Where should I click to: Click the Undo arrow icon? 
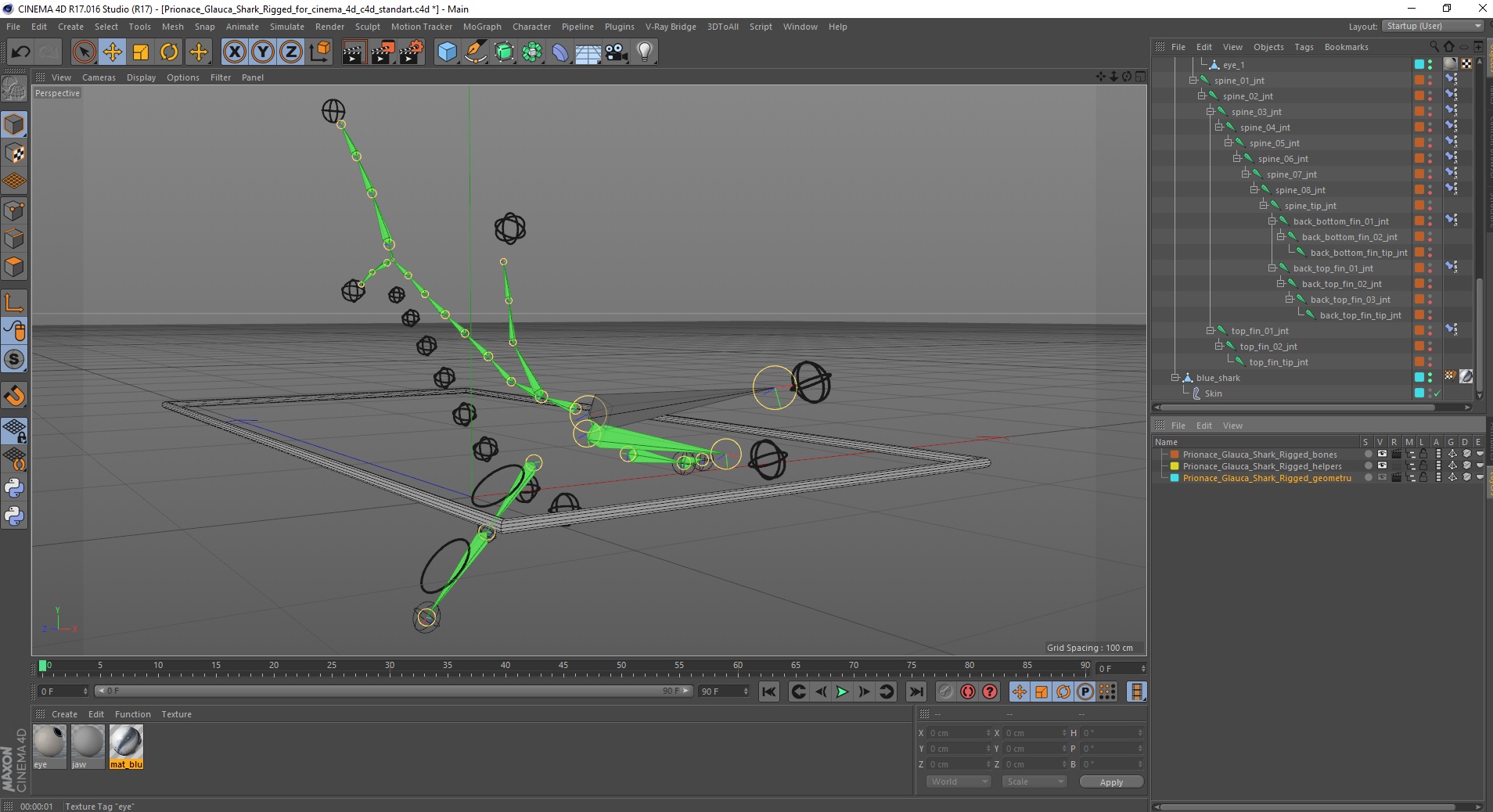point(20,52)
